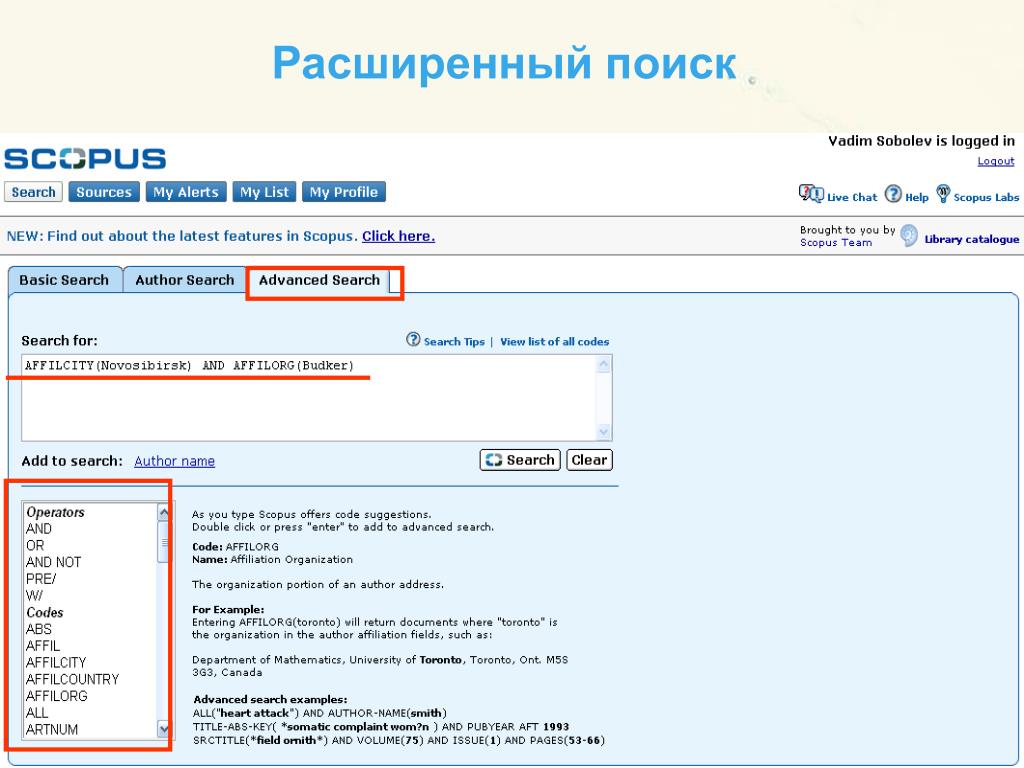Open the Live Chat icon
Image resolution: width=1024 pixels, height=768 pixels.
click(x=811, y=194)
